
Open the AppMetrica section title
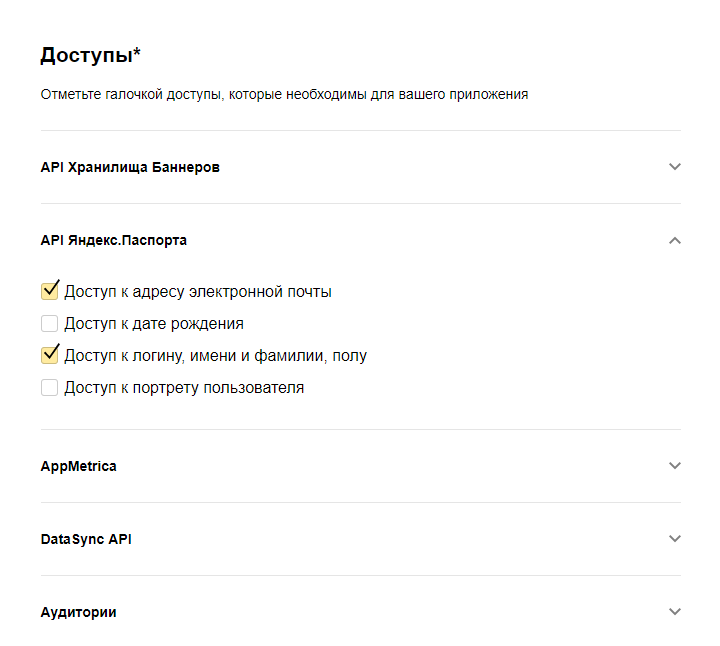(x=78, y=466)
